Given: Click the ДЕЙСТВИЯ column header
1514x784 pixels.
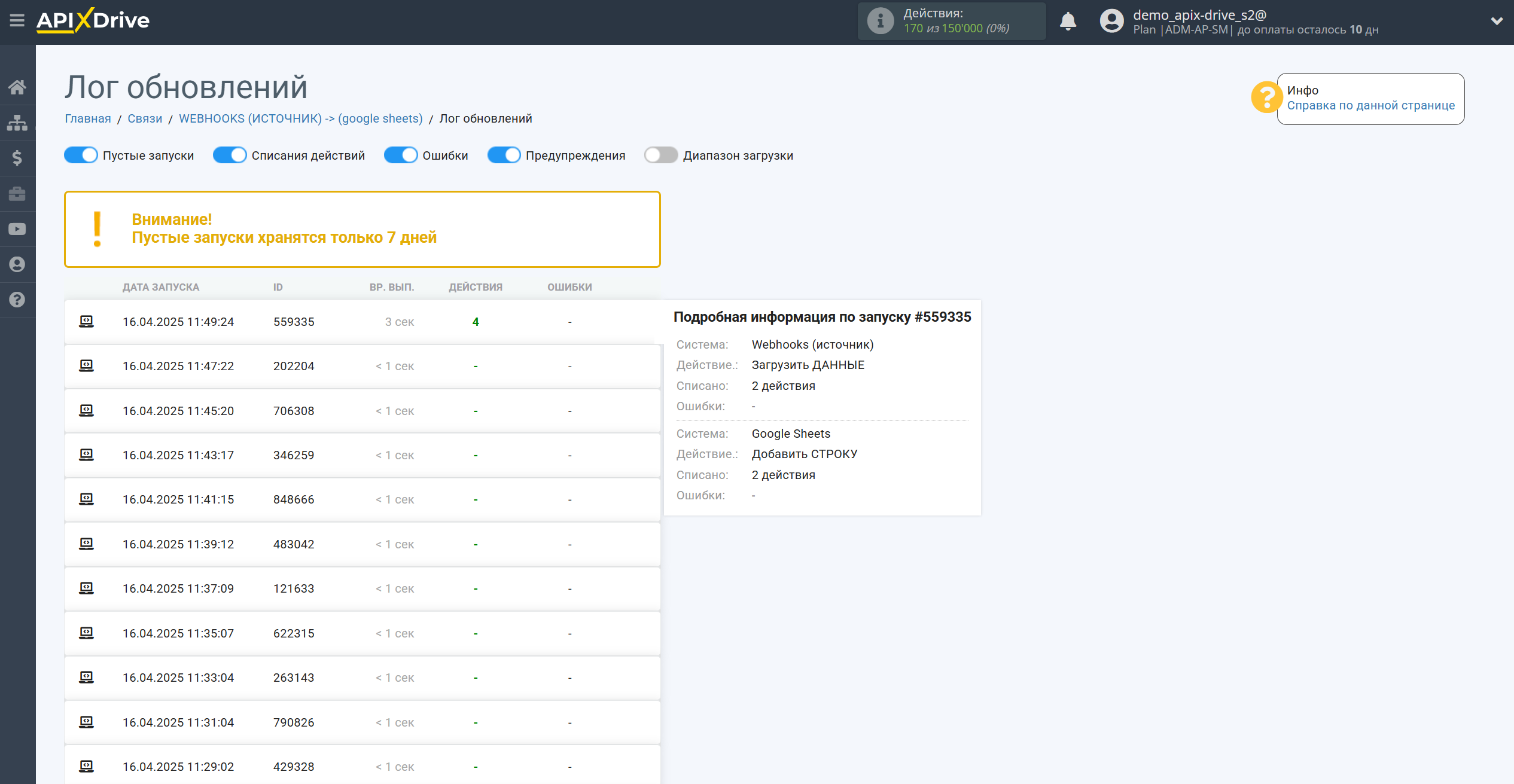Looking at the screenshot, I should pyautogui.click(x=476, y=287).
